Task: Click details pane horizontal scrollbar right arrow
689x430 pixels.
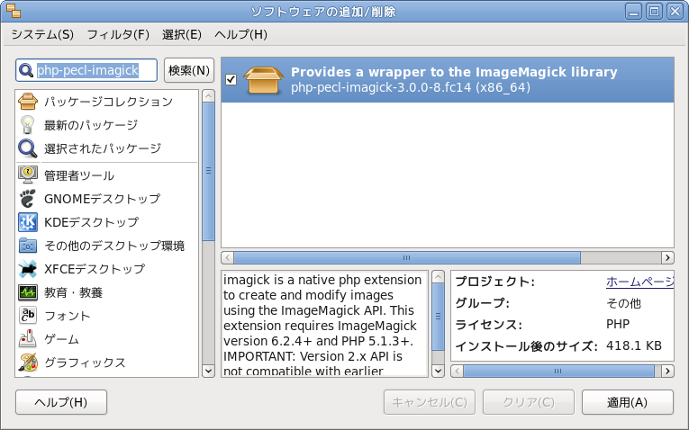Action: pyautogui.click(x=668, y=371)
